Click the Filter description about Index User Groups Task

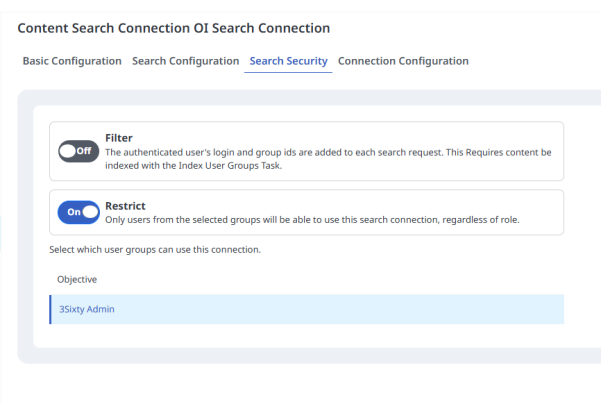coord(328,157)
